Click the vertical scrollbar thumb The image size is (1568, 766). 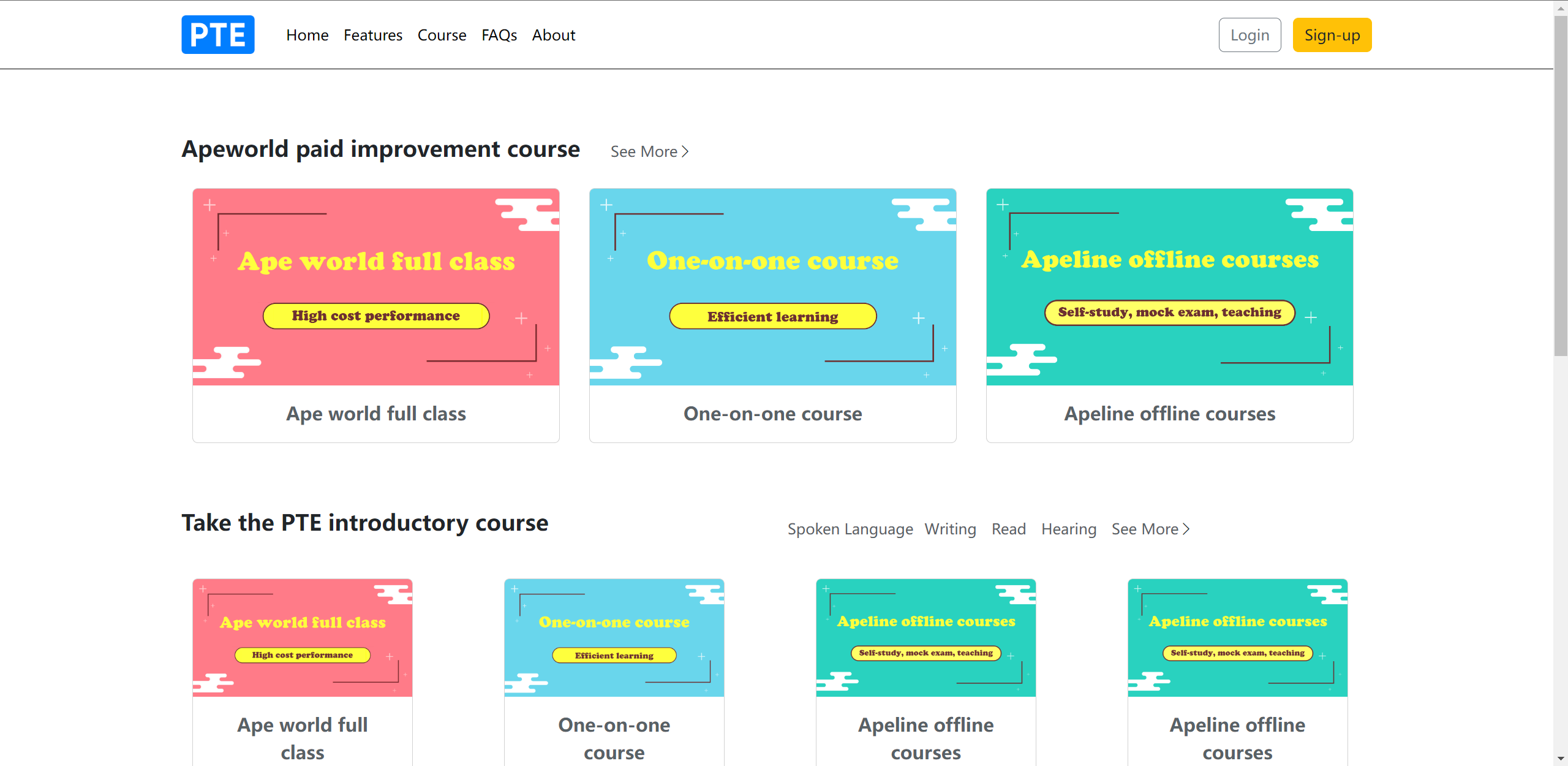(1561, 186)
